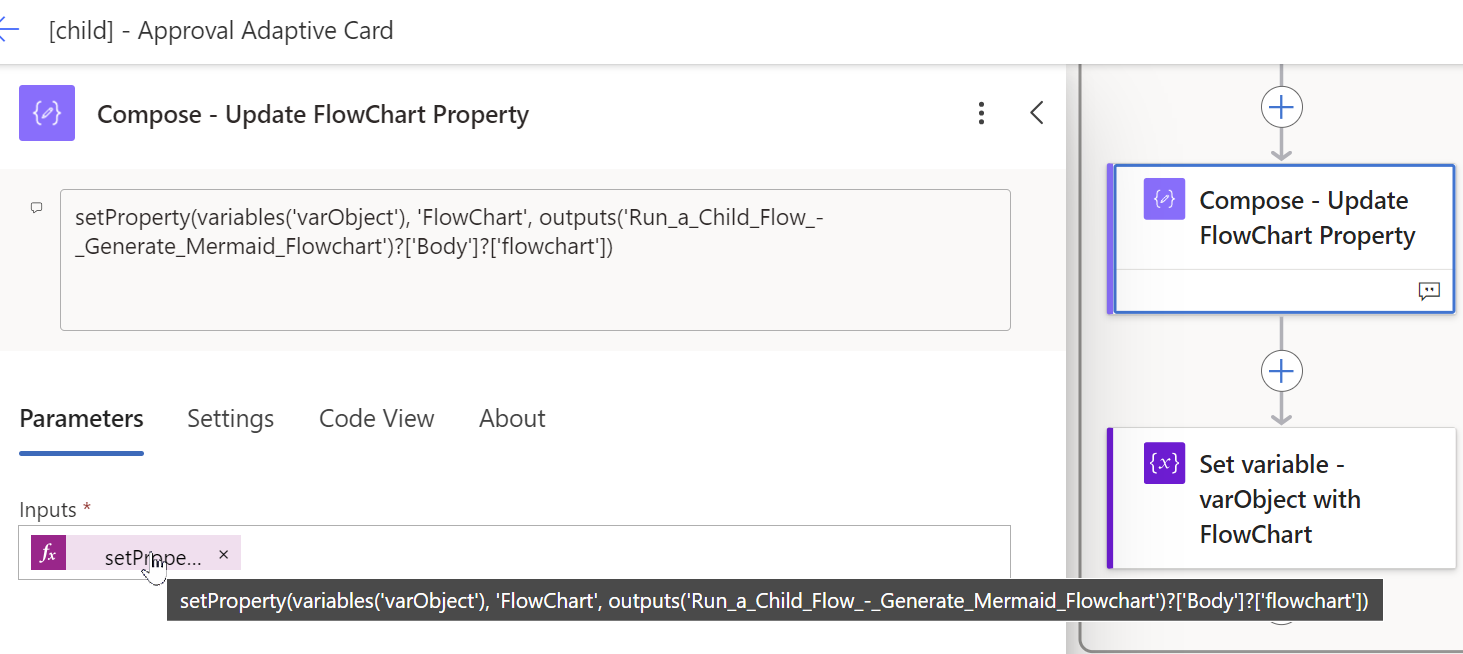Click the comment icon beside the description box
Screen dimensions: 1463x654
click(x=37, y=208)
